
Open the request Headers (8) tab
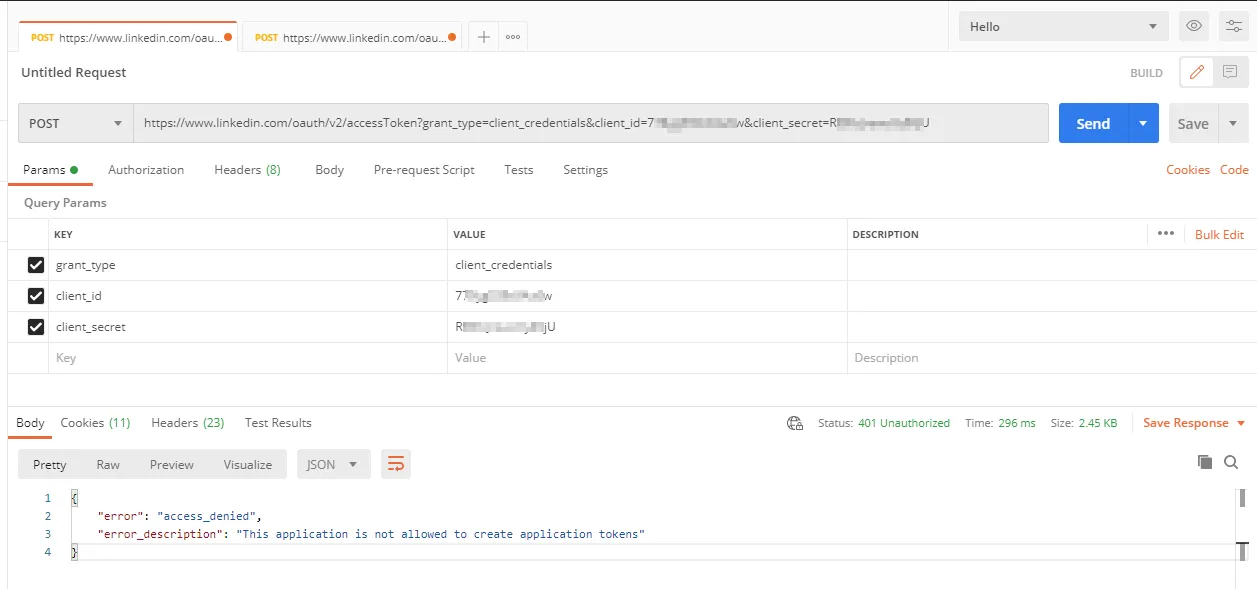[x=247, y=170]
